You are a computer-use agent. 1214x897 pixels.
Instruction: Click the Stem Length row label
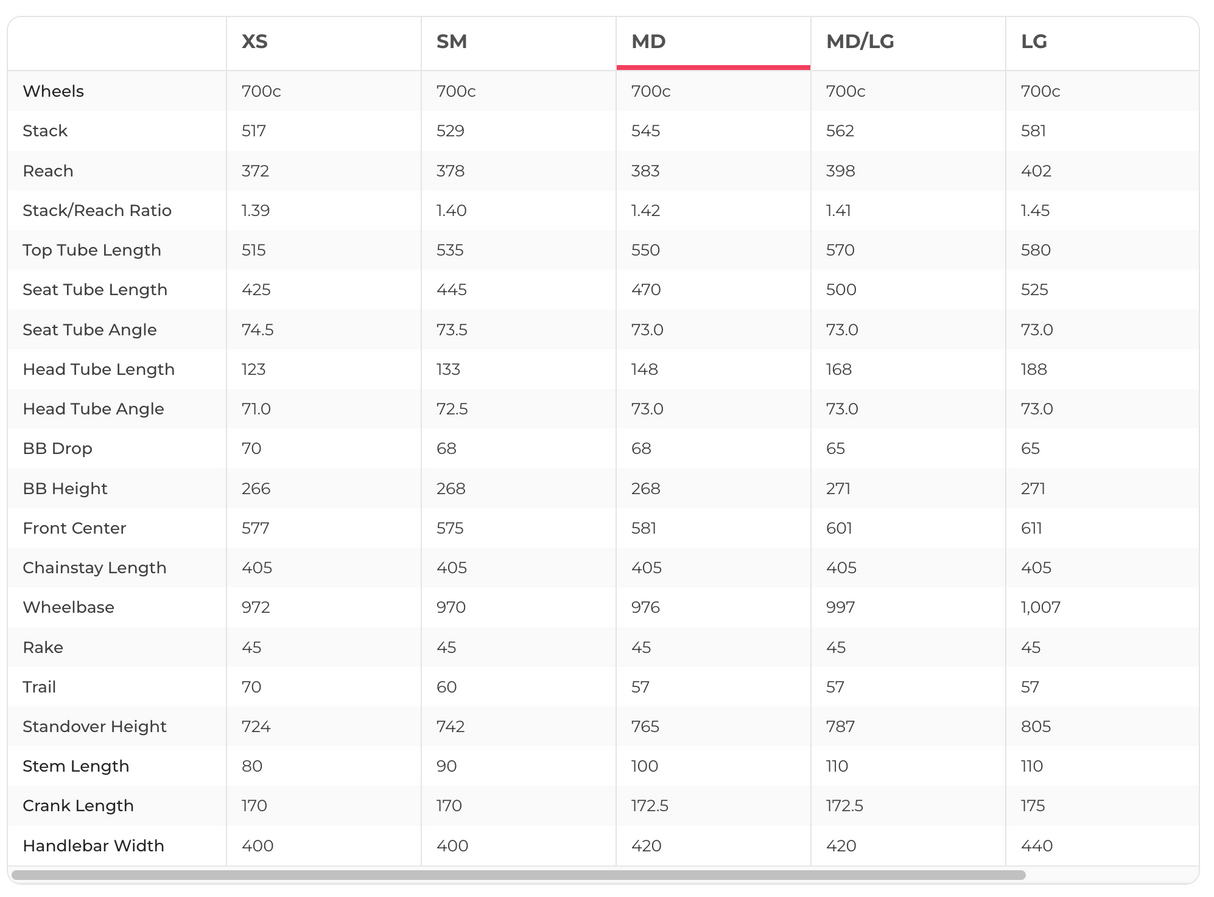(76, 766)
